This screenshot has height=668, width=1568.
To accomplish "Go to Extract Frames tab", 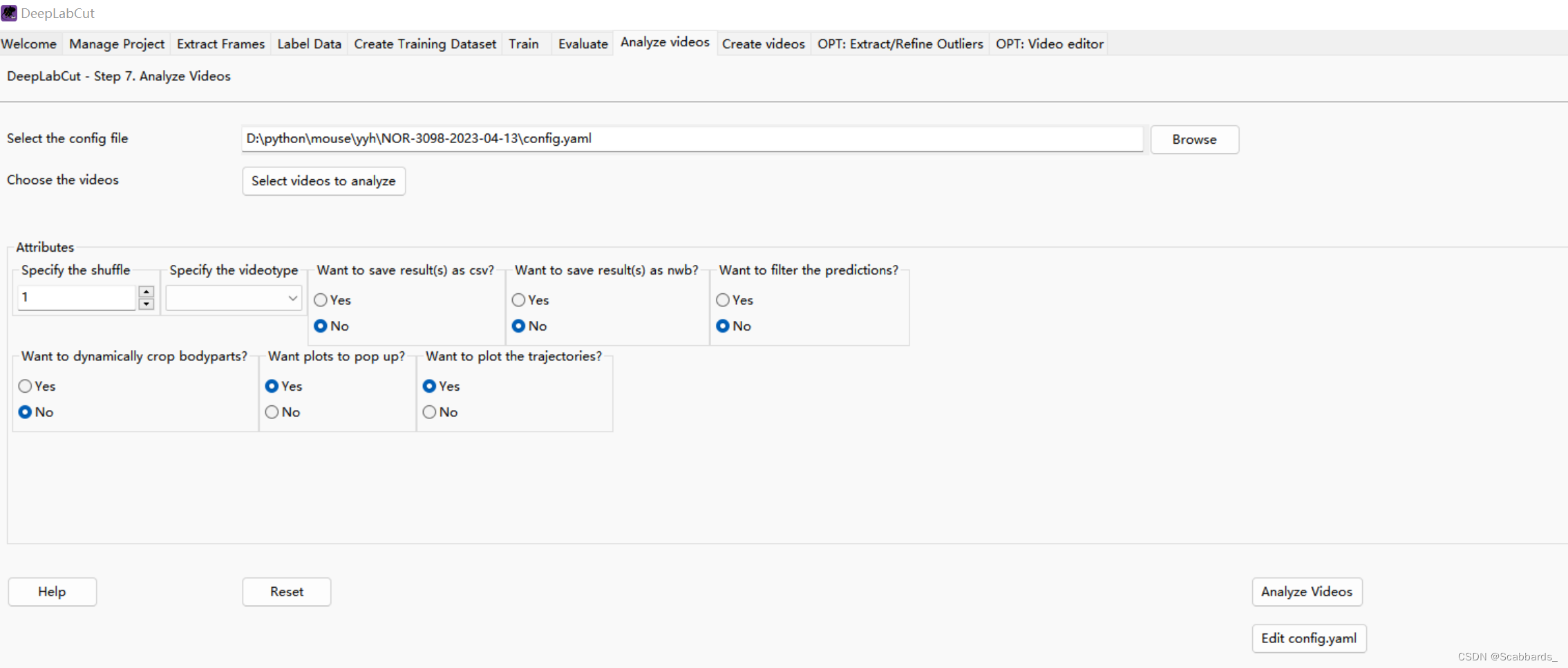I will [x=220, y=44].
